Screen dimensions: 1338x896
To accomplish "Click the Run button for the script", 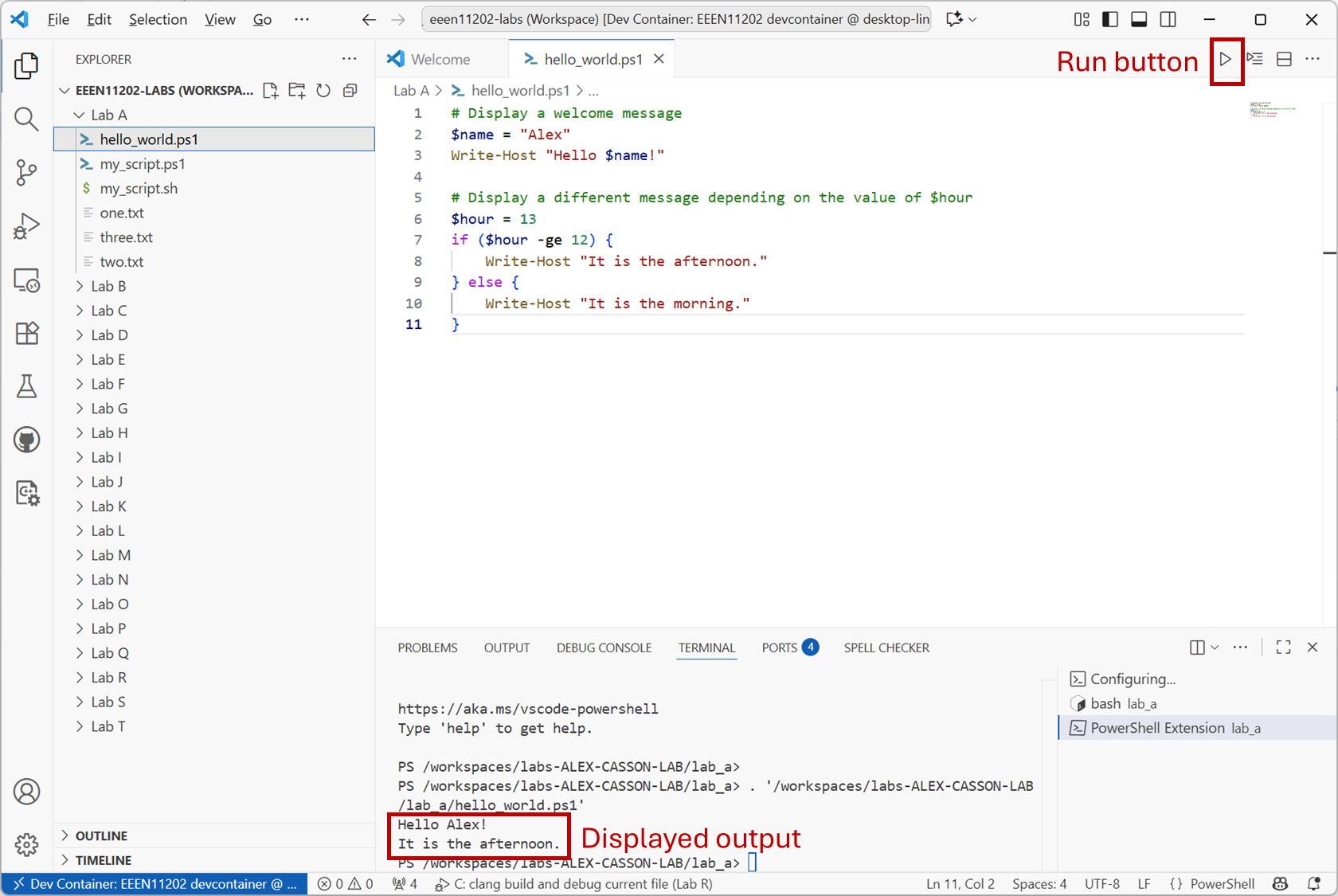I will (x=1225, y=59).
